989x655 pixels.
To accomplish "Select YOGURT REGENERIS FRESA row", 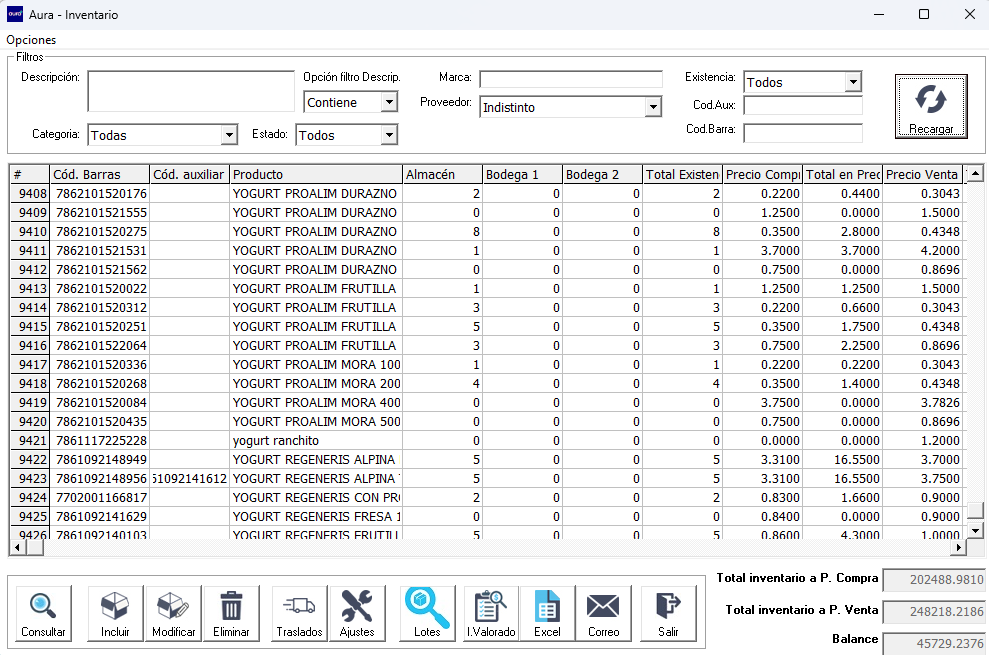I will point(486,517).
